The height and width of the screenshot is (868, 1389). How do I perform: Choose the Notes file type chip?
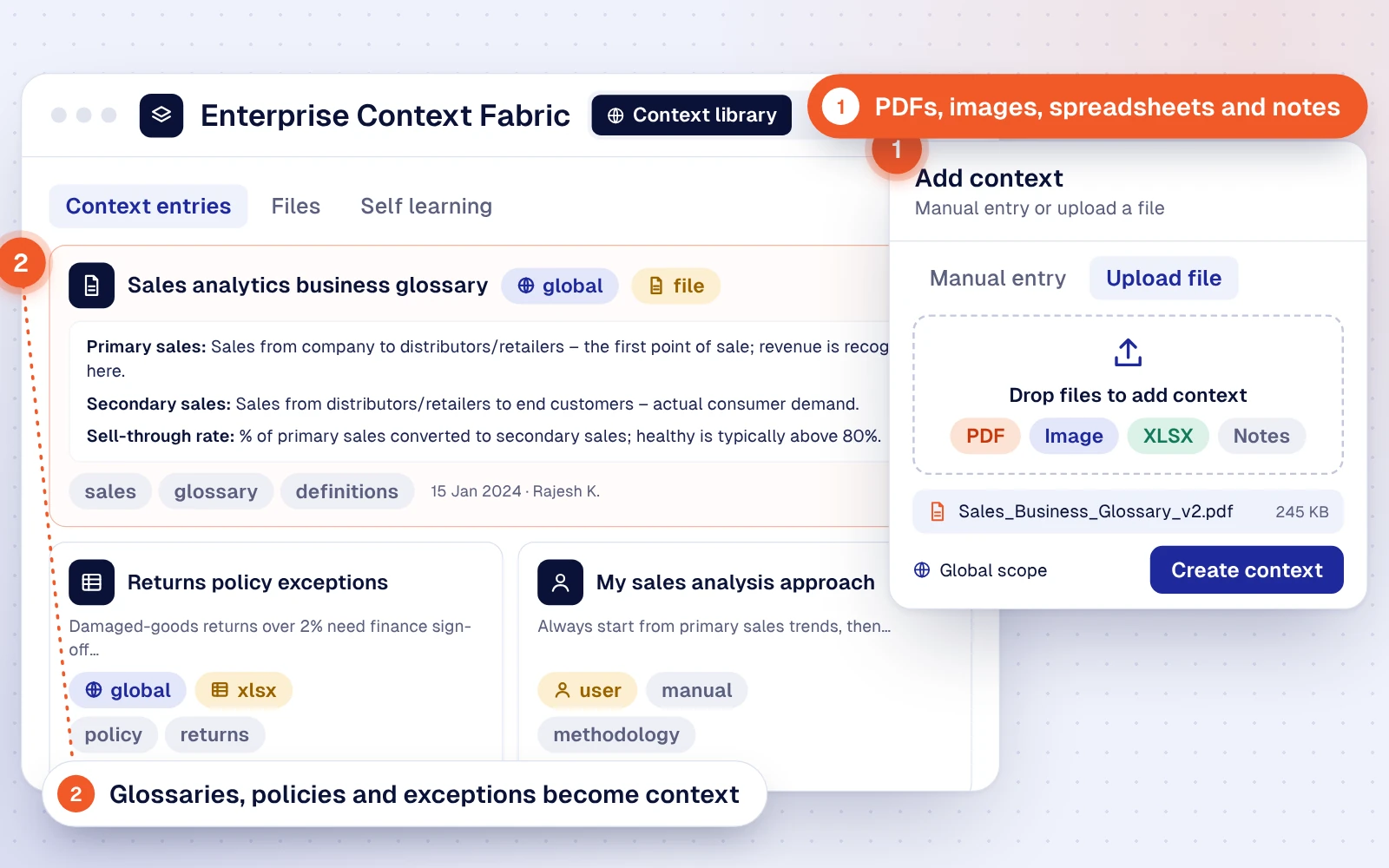(x=1261, y=437)
